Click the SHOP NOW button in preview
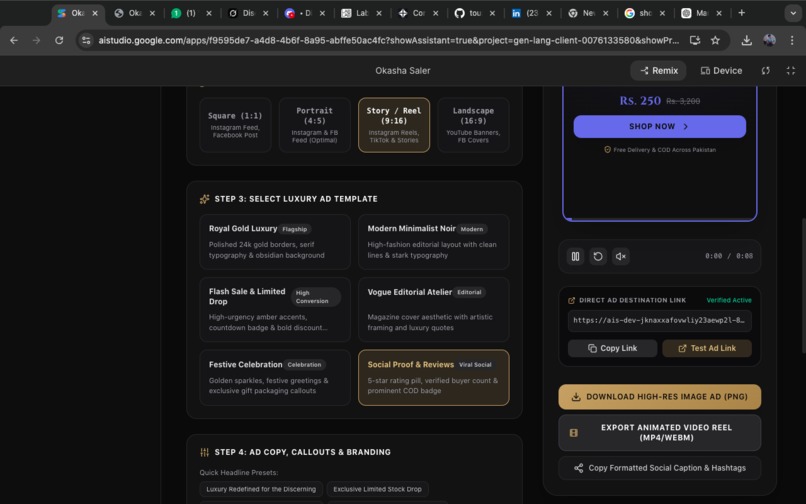The width and height of the screenshot is (806, 504). (660, 127)
